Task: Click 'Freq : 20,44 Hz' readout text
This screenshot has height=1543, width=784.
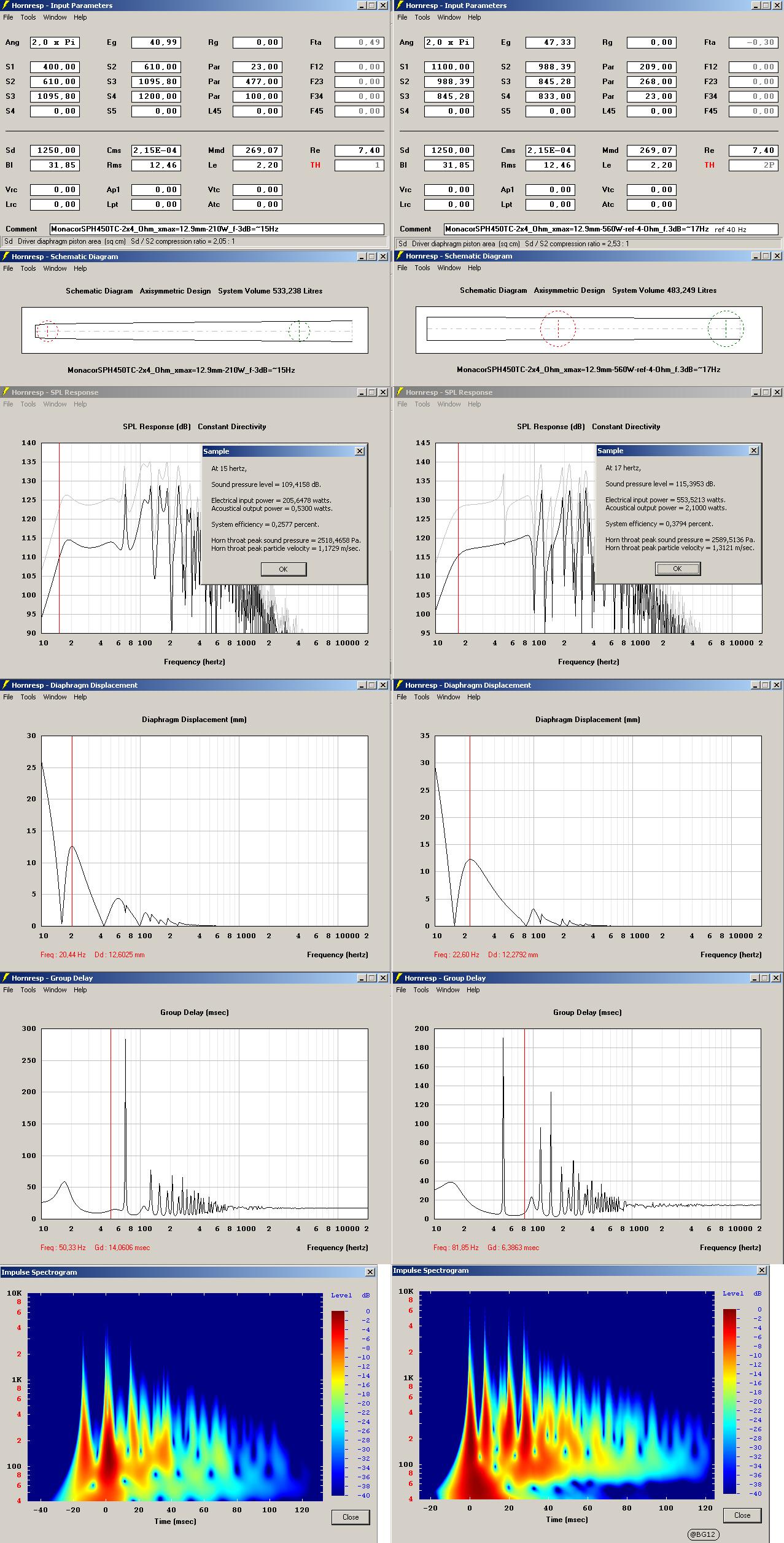Action: tap(63, 955)
